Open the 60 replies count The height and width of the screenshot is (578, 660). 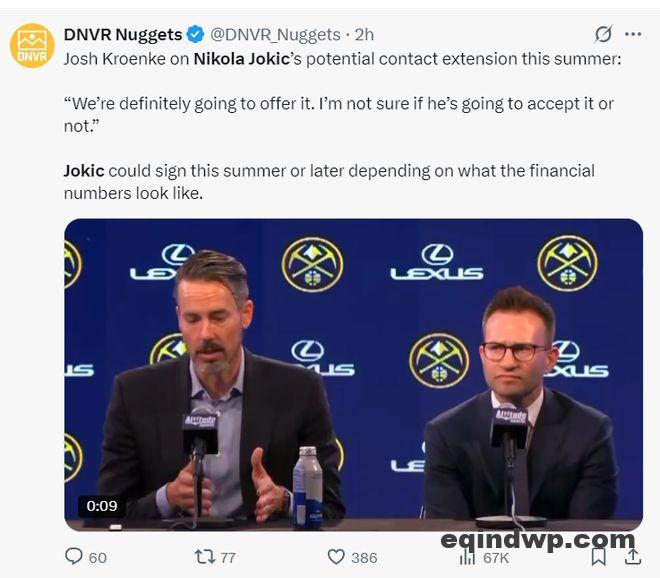[98, 557]
